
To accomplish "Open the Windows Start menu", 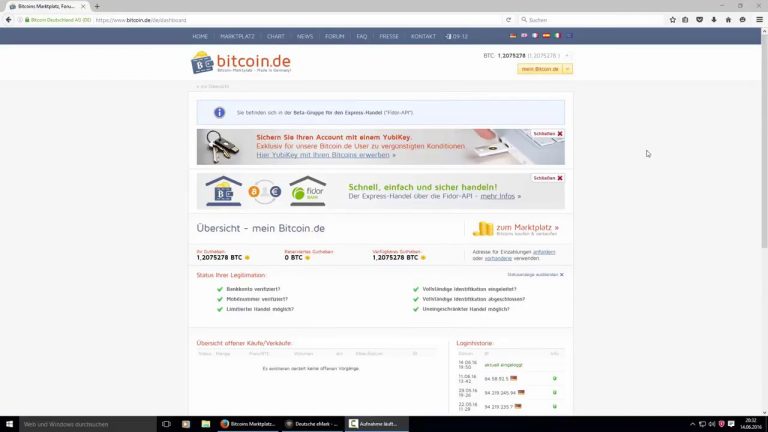I will [9, 424].
